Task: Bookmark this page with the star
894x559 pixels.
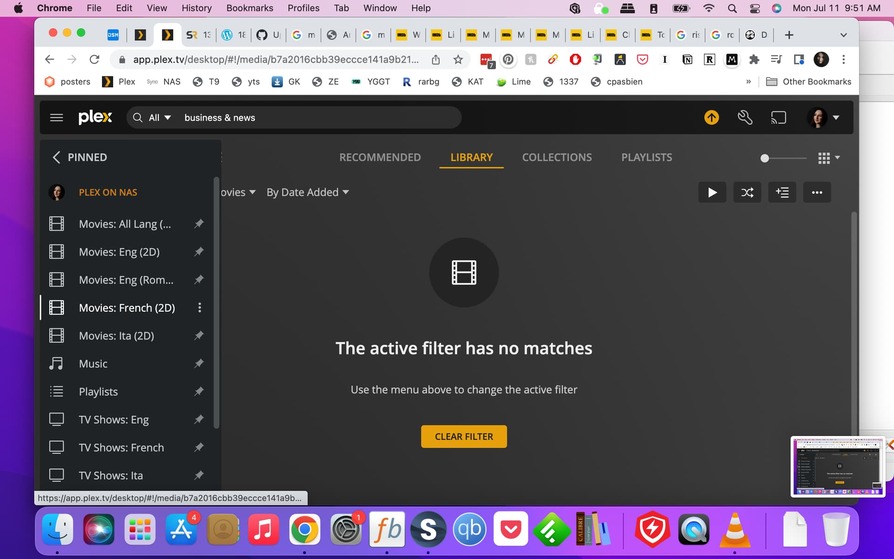Action: [458, 59]
